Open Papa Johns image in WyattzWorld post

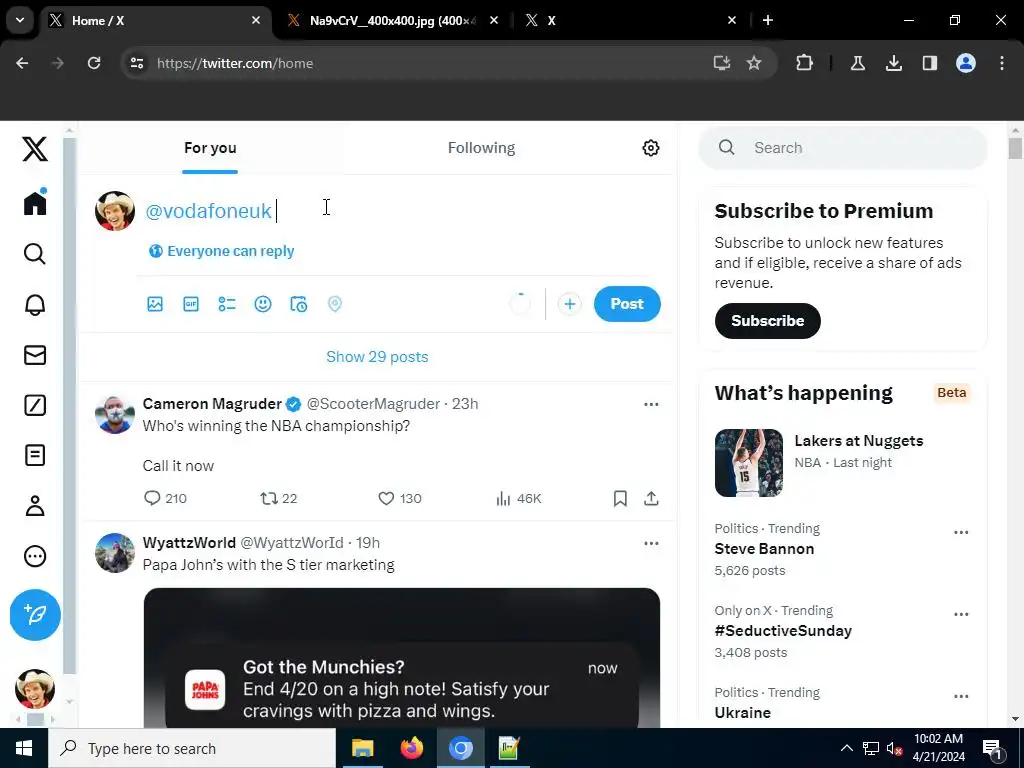pyautogui.click(x=402, y=658)
